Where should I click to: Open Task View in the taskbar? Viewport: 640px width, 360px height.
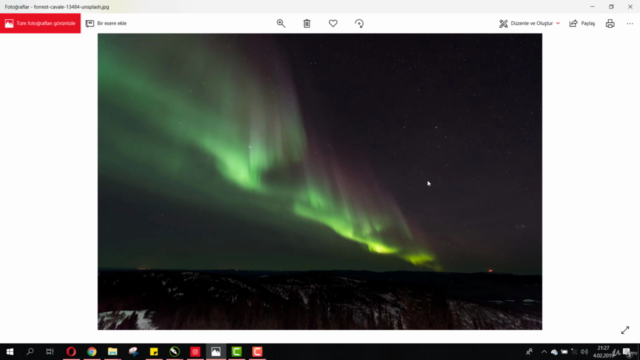[50, 351]
